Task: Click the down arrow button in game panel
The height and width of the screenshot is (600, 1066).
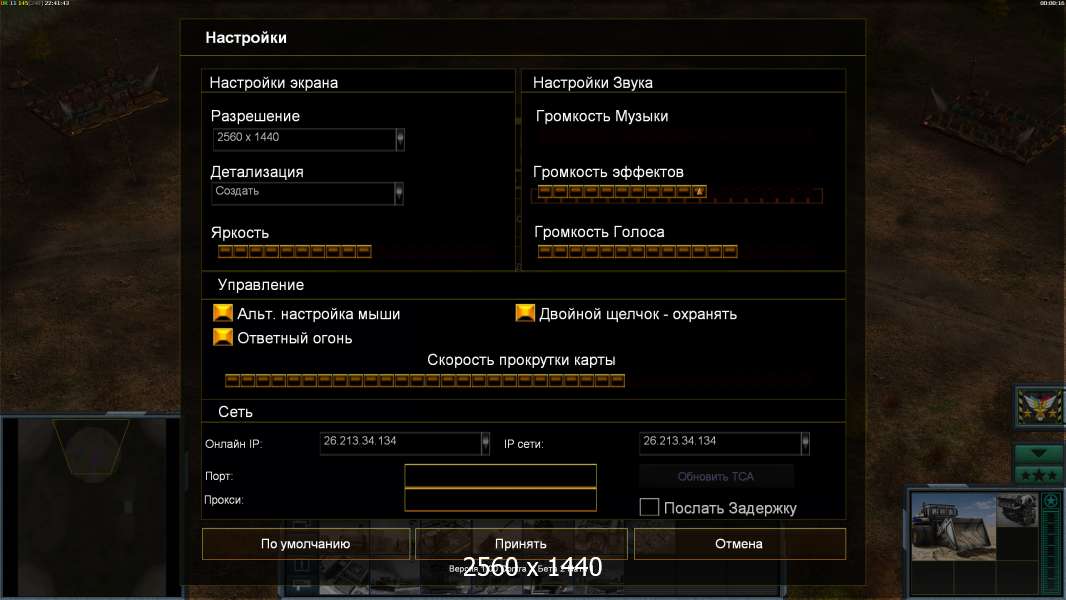Action: (1039, 453)
